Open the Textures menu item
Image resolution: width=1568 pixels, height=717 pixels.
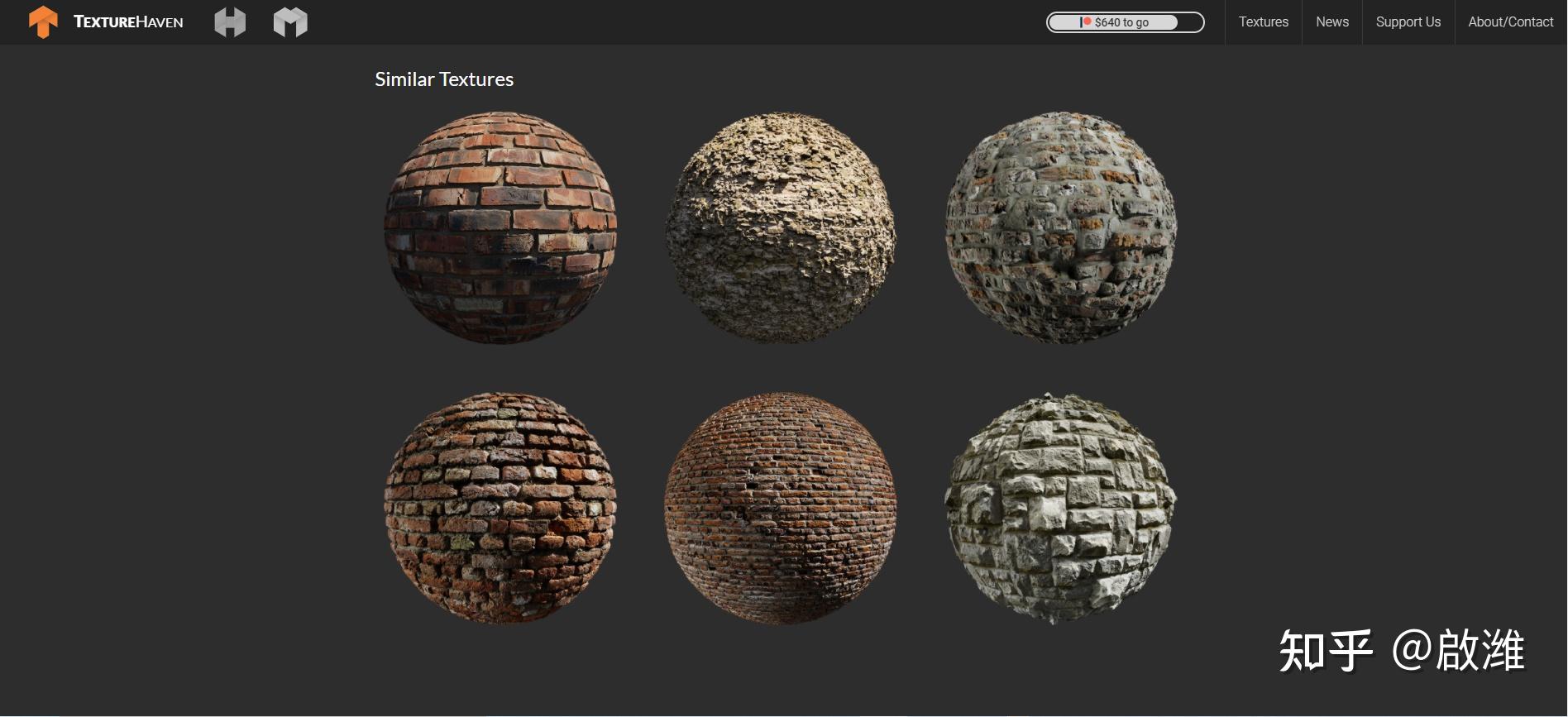[1263, 22]
